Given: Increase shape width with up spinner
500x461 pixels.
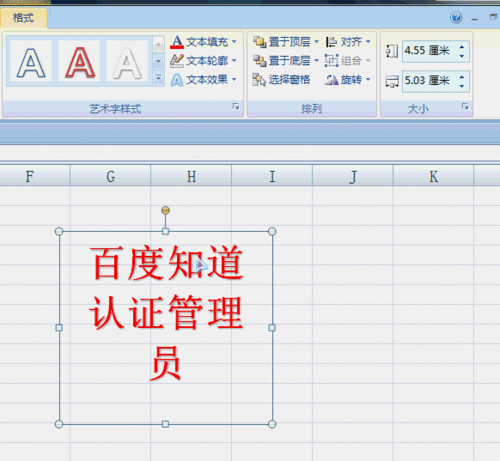Looking at the screenshot, I should point(462,77).
